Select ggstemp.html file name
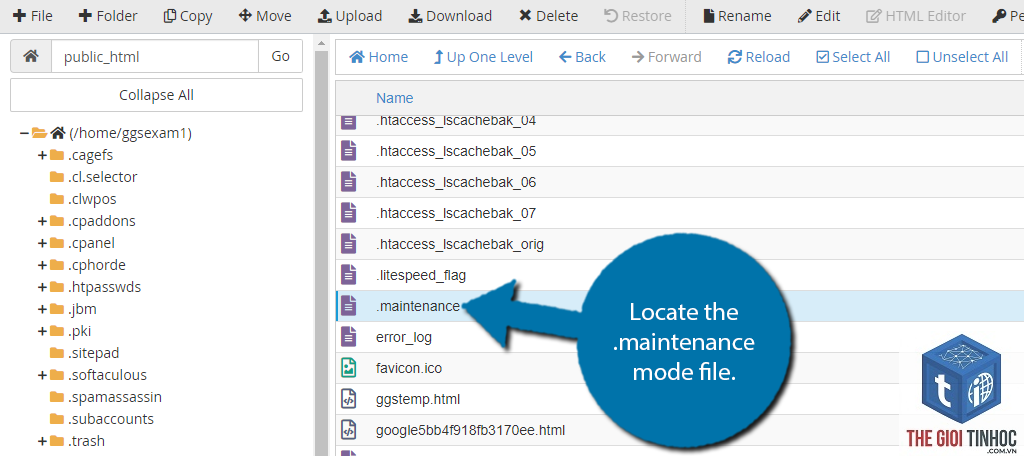 [x=419, y=399]
